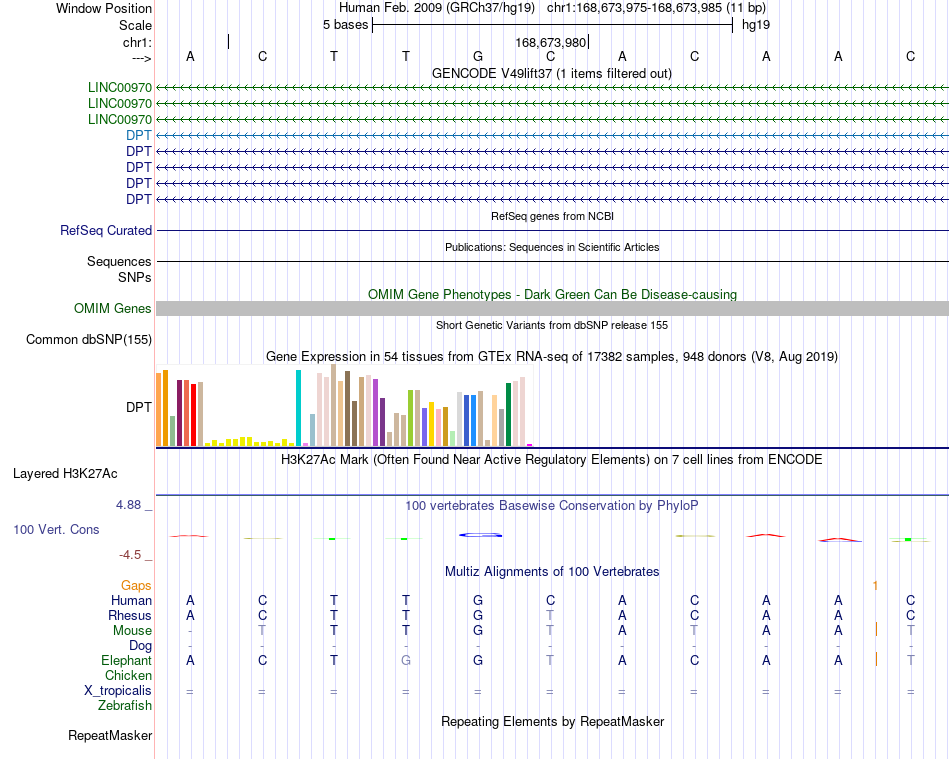Open the RepeatMasker track label

point(110,735)
